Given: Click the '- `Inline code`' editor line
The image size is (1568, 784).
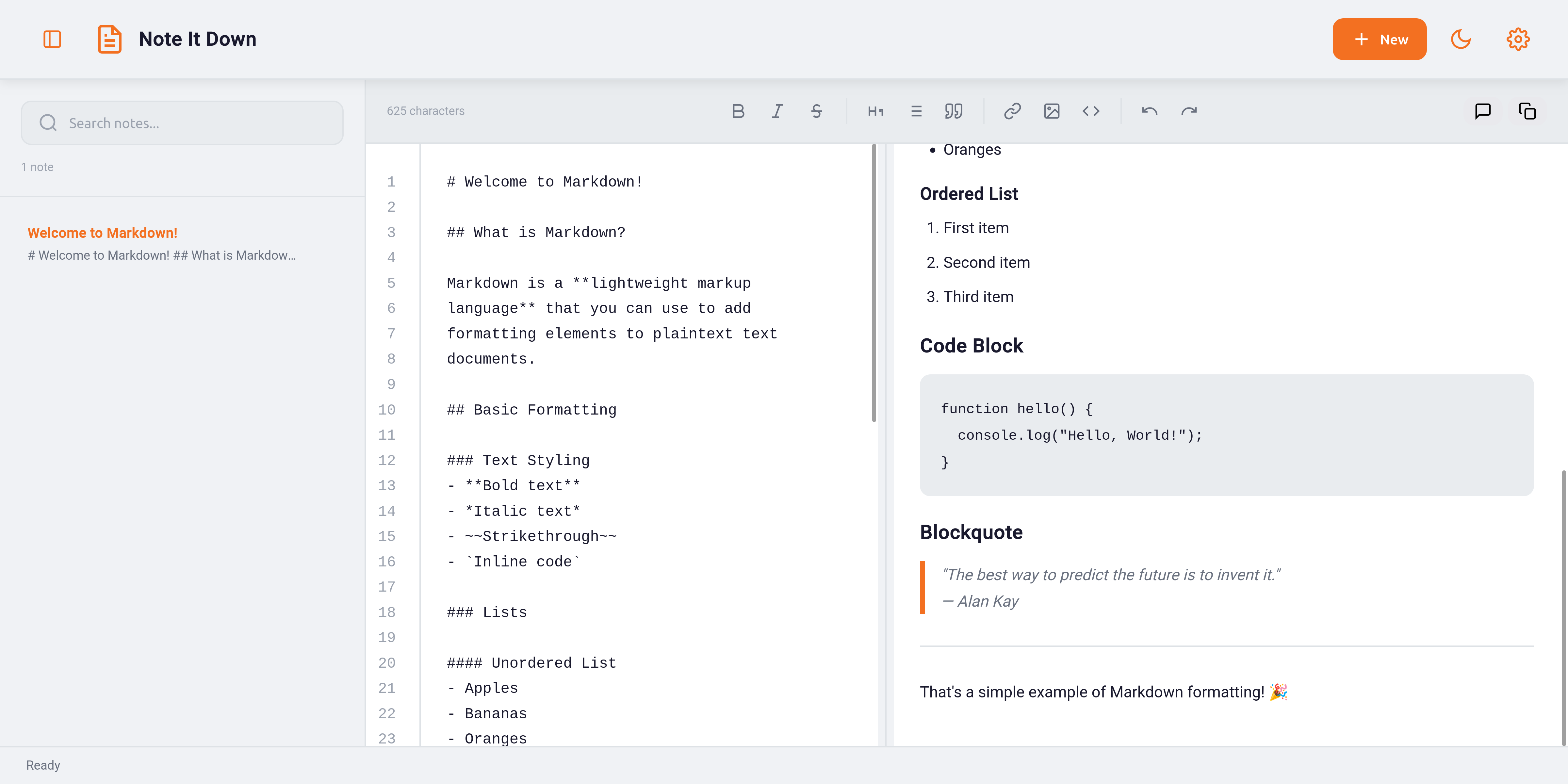Looking at the screenshot, I should [513, 561].
